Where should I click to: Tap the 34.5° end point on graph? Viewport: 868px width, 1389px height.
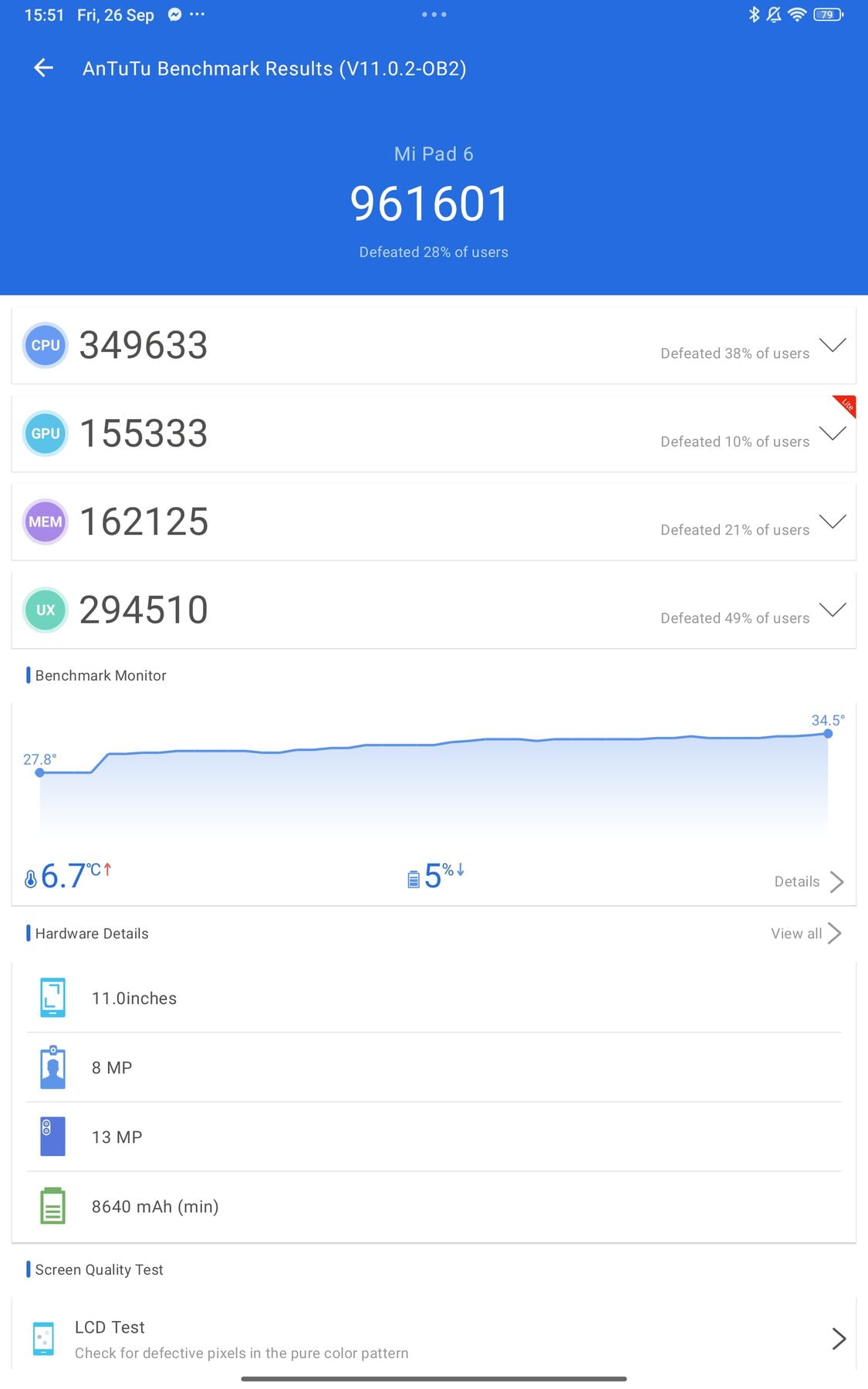[828, 733]
